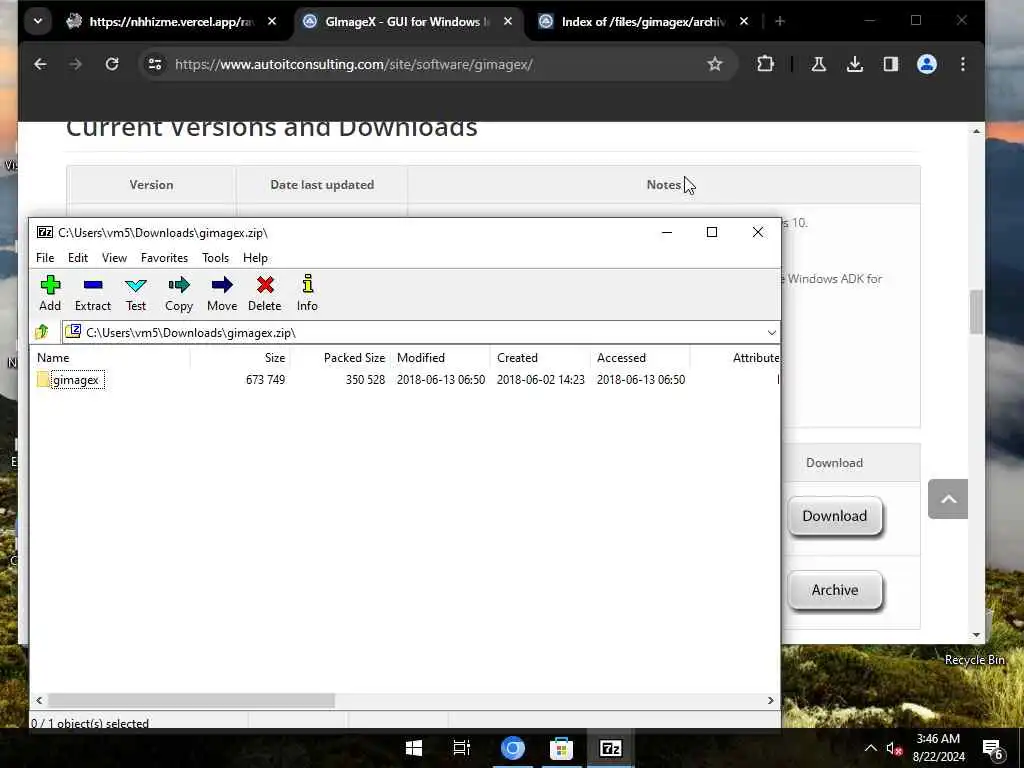Switch to Index of /files/gimagex tab

click(x=643, y=22)
